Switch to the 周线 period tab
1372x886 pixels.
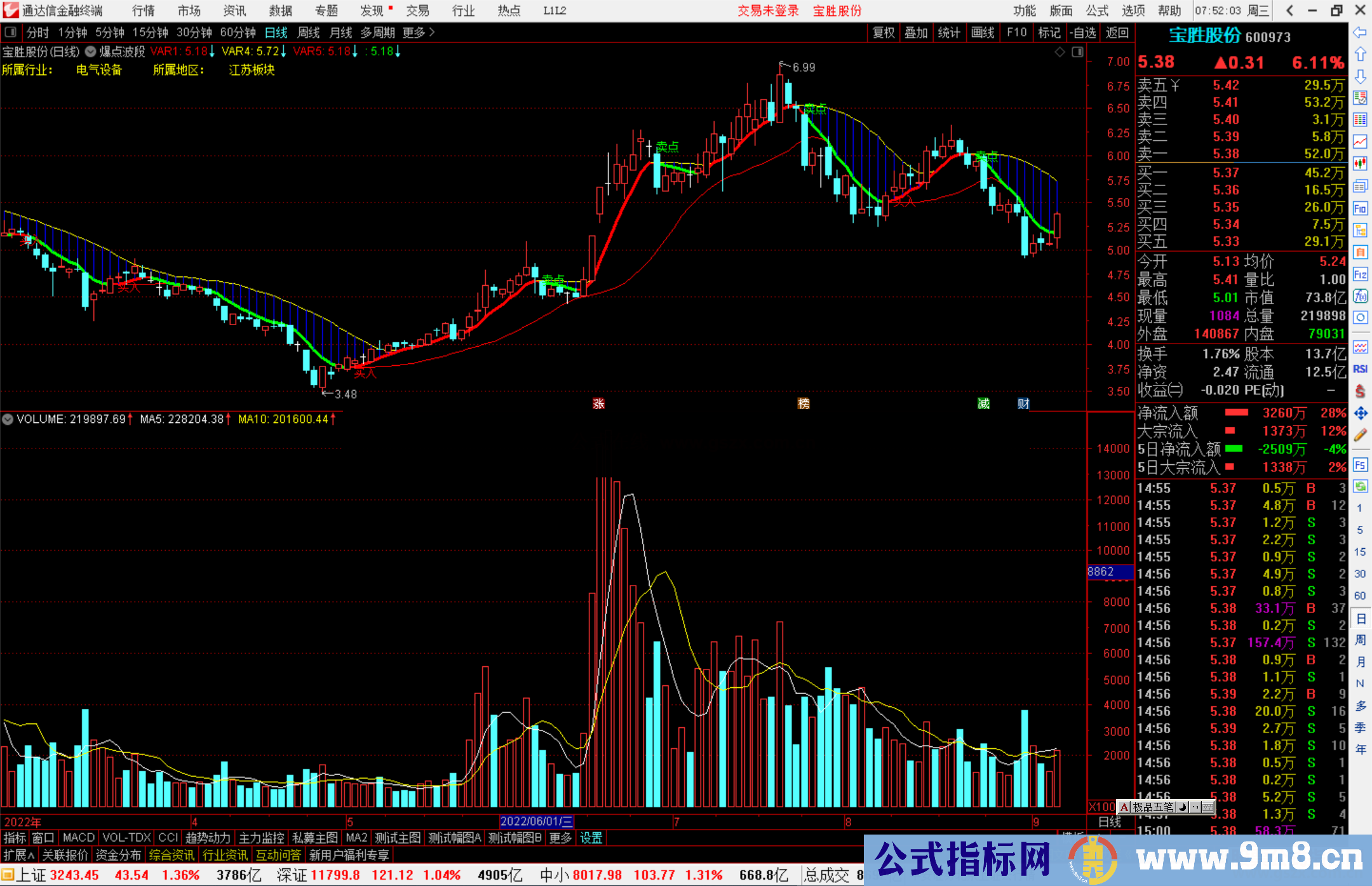pyautogui.click(x=309, y=32)
